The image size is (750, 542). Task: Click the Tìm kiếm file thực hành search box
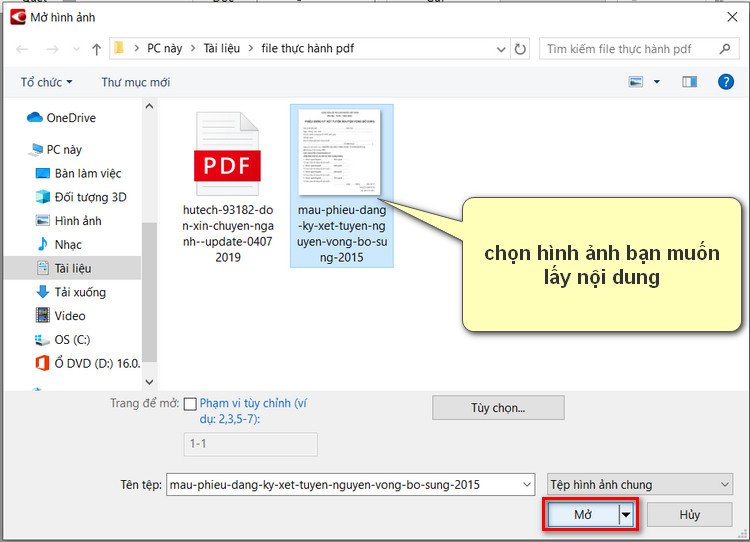[x=630, y=48]
